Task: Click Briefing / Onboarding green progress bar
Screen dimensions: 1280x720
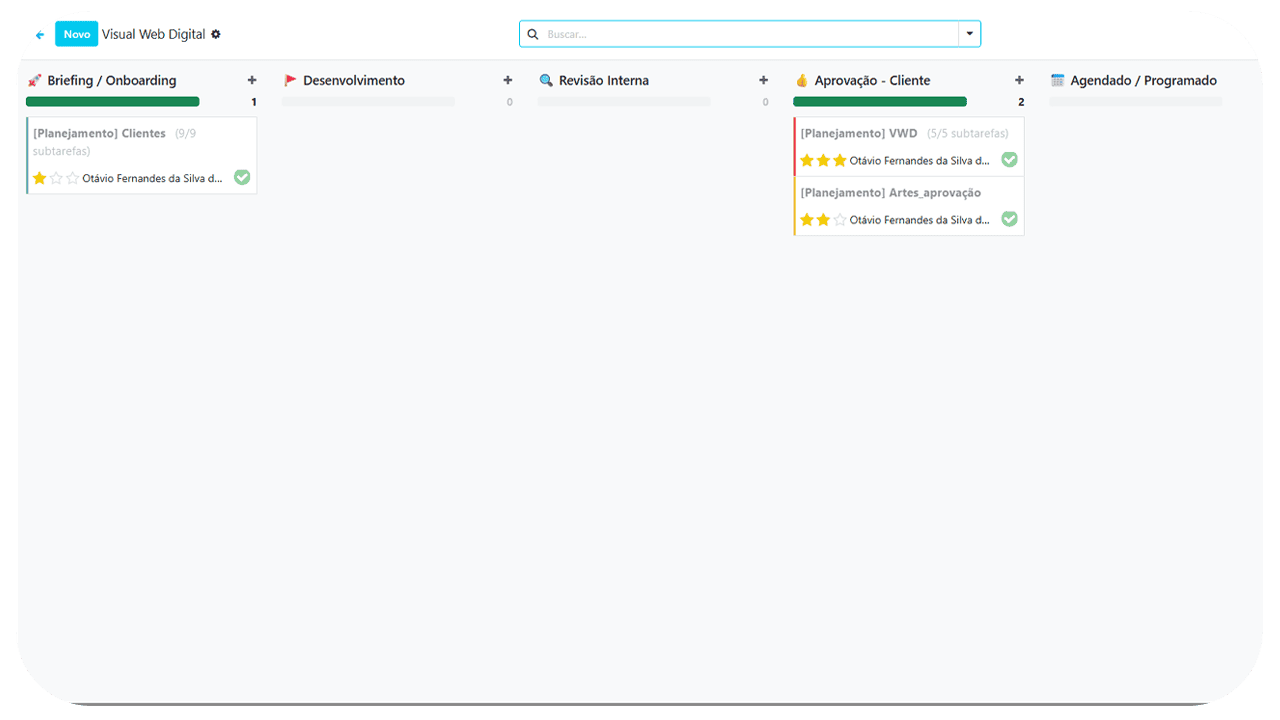Action: click(113, 101)
